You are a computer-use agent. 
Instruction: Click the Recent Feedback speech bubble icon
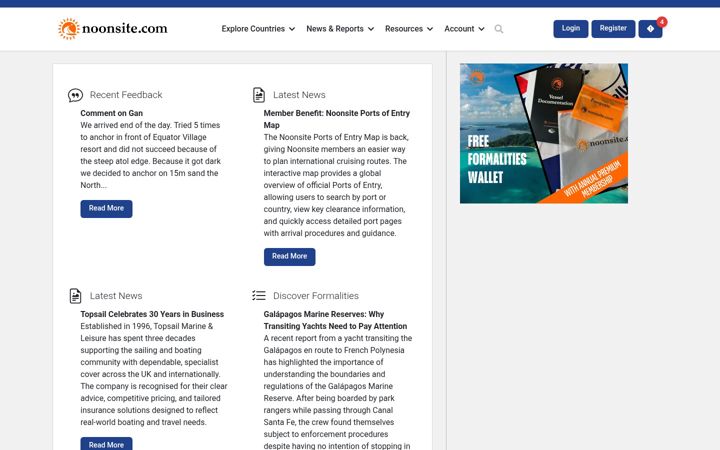(x=75, y=95)
